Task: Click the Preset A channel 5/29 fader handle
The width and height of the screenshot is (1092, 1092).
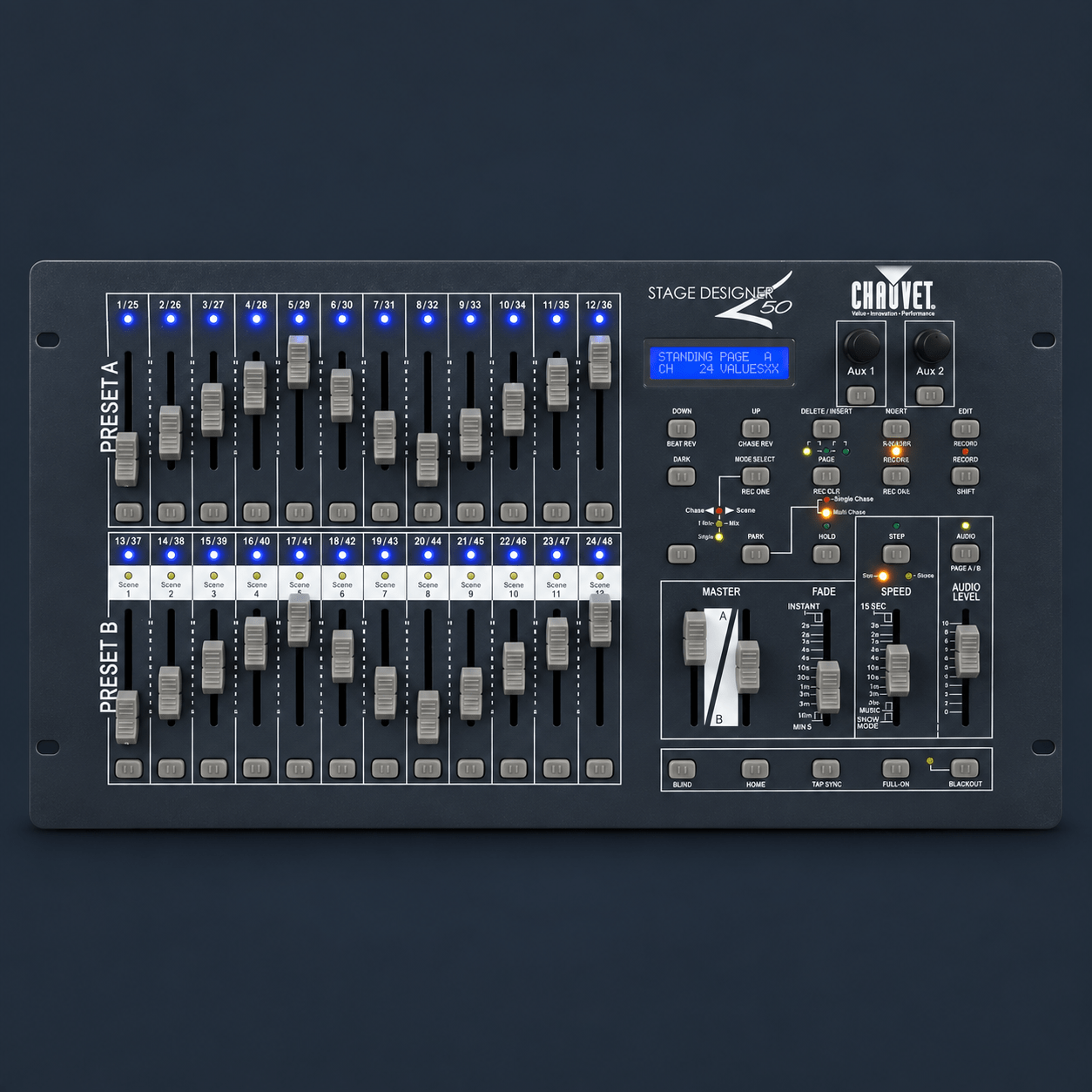Action: [299, 361]
